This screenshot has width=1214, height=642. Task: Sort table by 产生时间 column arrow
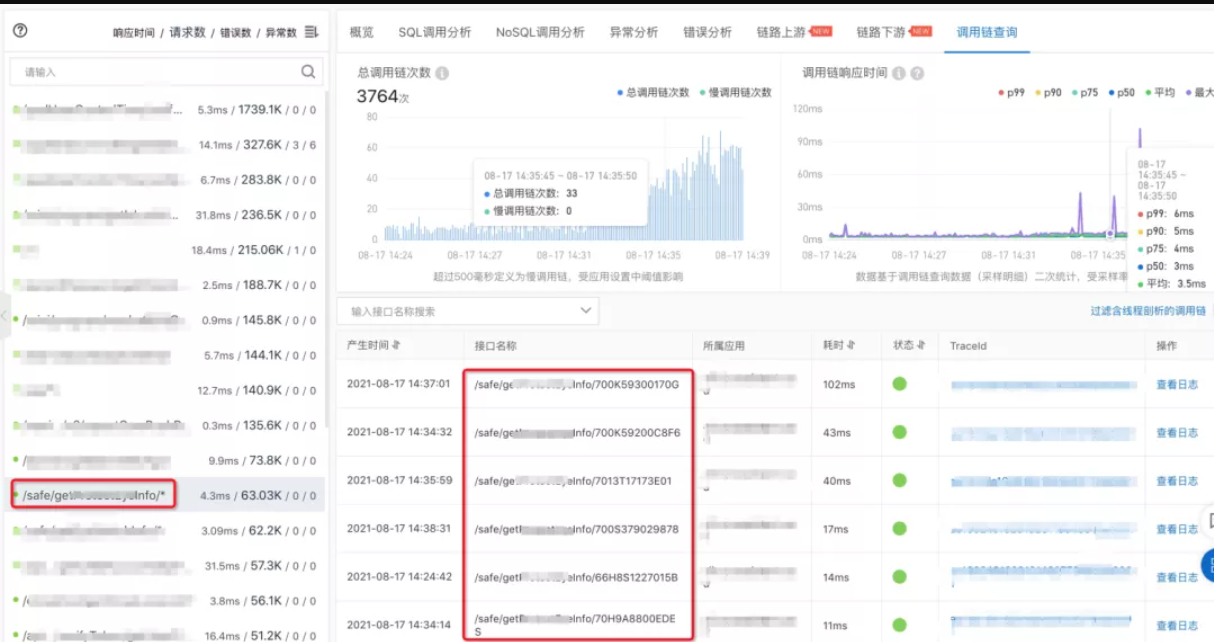click(397, 345)
